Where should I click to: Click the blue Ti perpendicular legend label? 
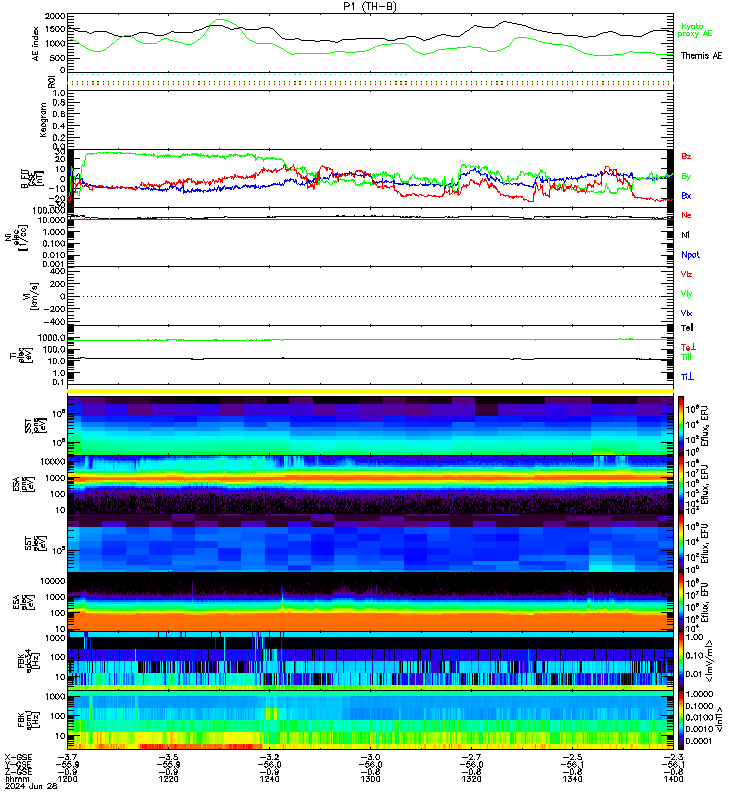(687, 377)
